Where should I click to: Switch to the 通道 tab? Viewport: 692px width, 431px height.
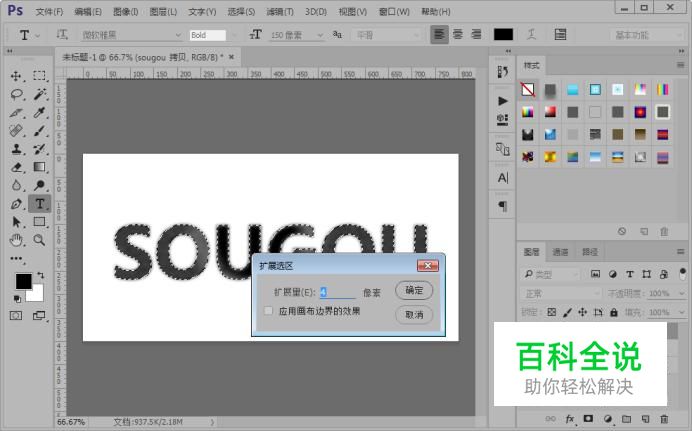[560, 252]
